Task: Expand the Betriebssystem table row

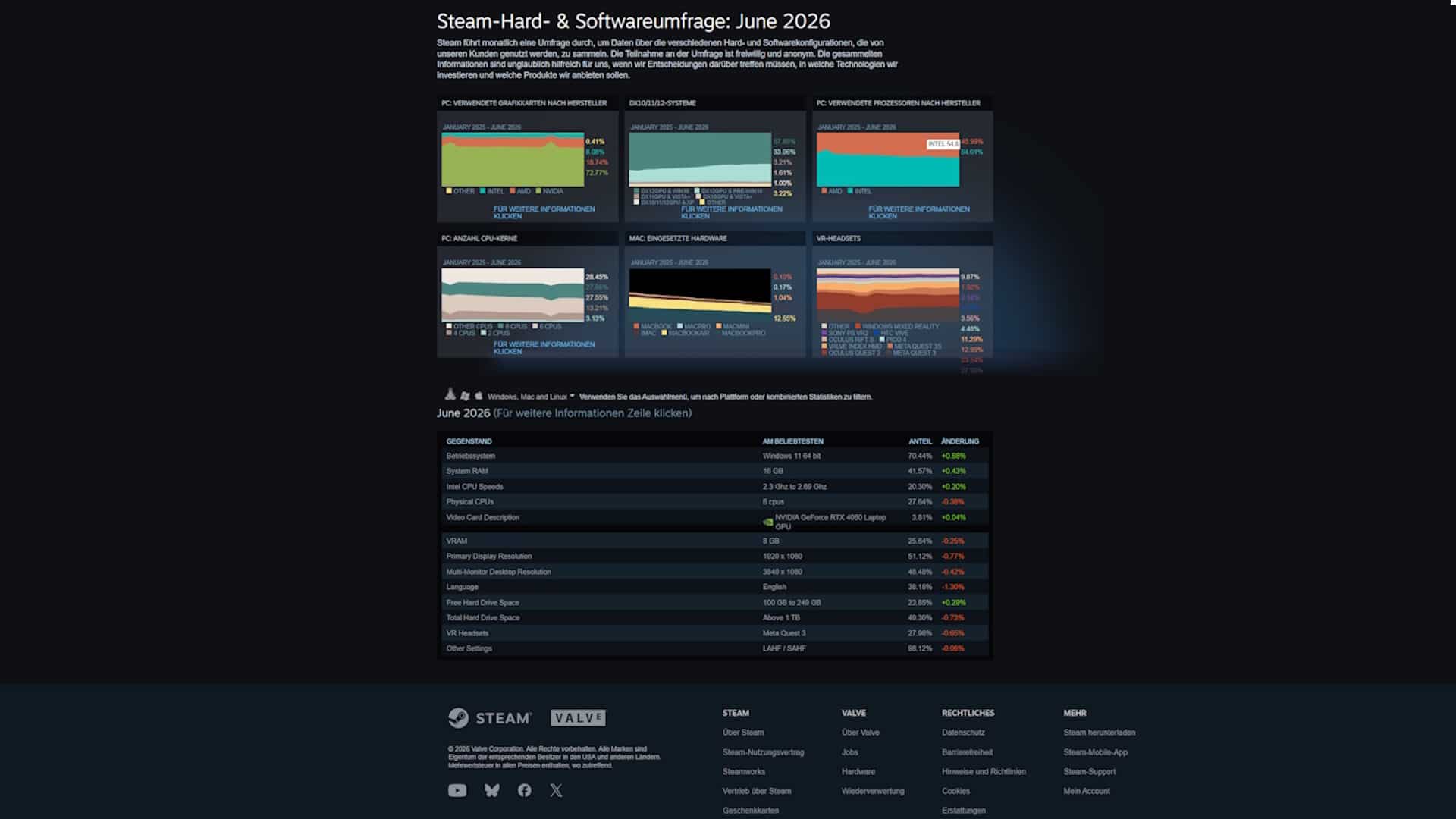Action: pos(714,456)
